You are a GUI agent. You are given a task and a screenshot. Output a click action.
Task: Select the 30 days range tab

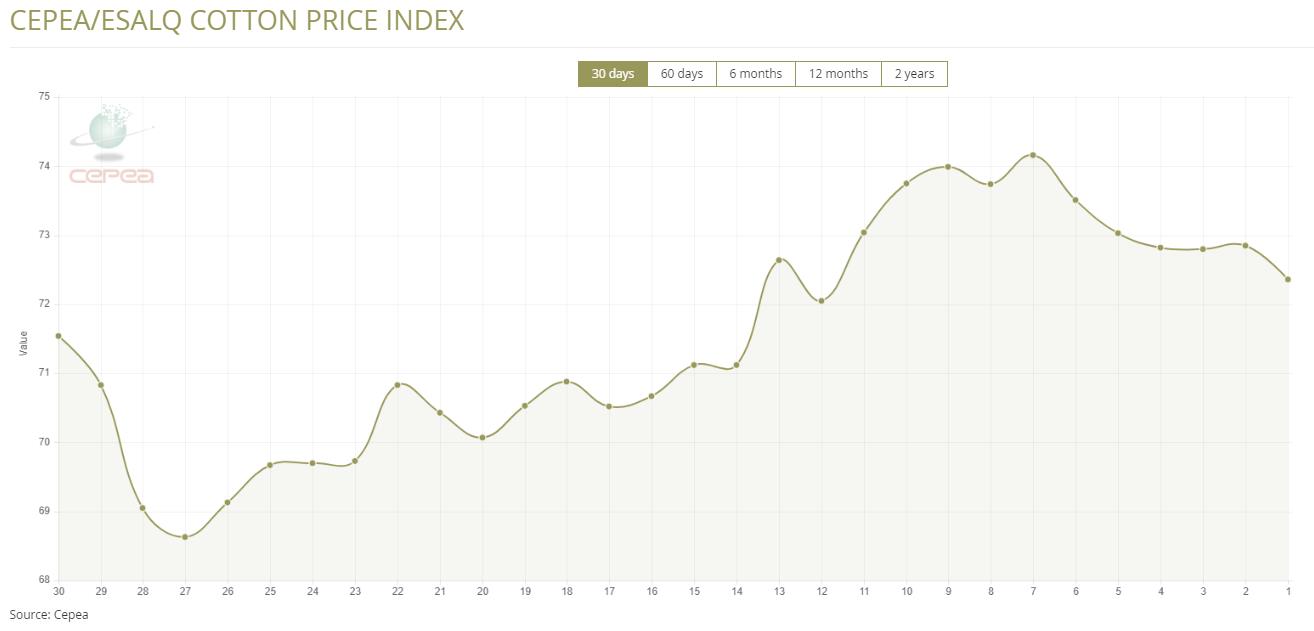click(612, 74)
